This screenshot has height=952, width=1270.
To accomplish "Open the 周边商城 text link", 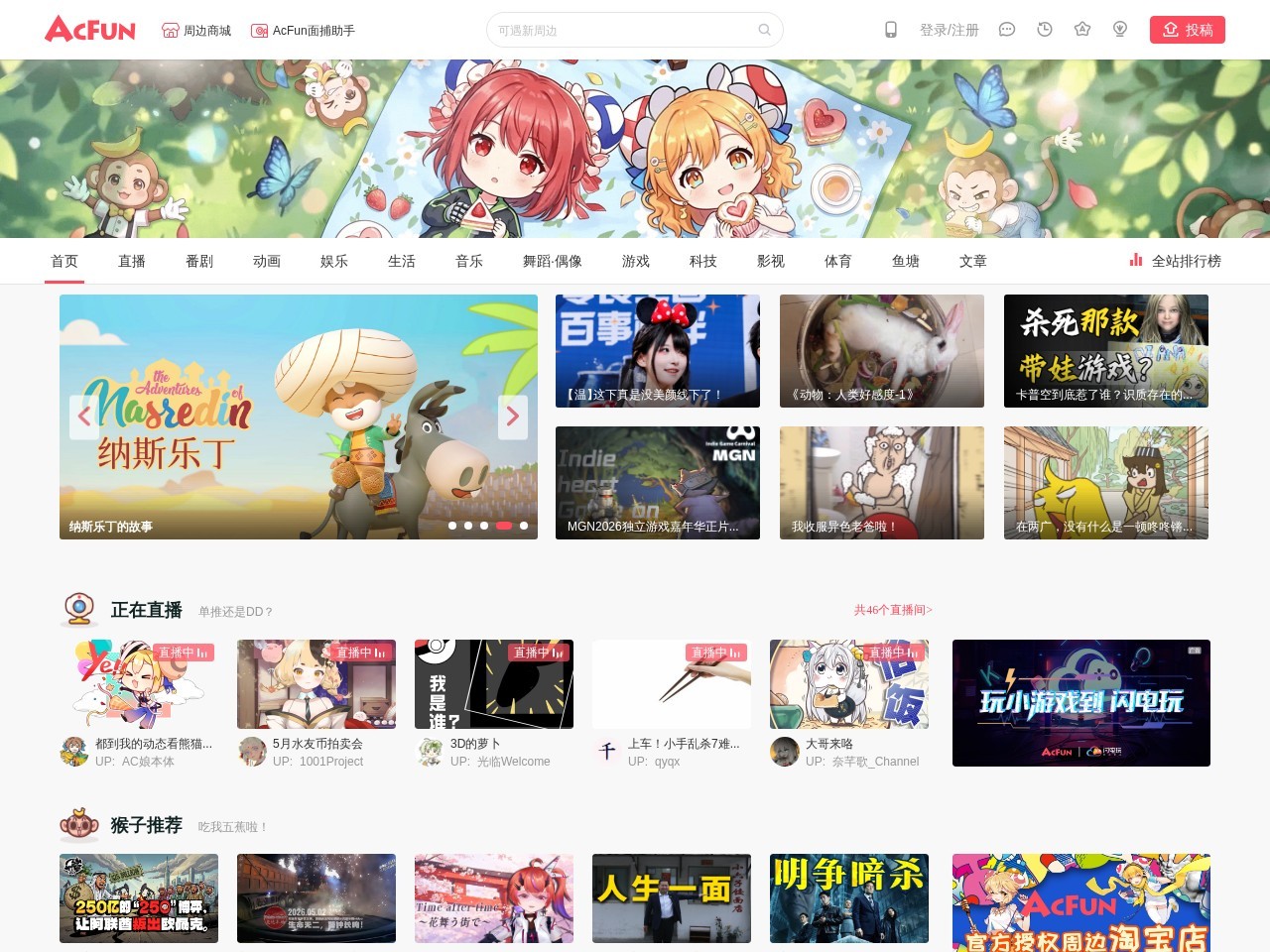I will [x=207, y=31].
